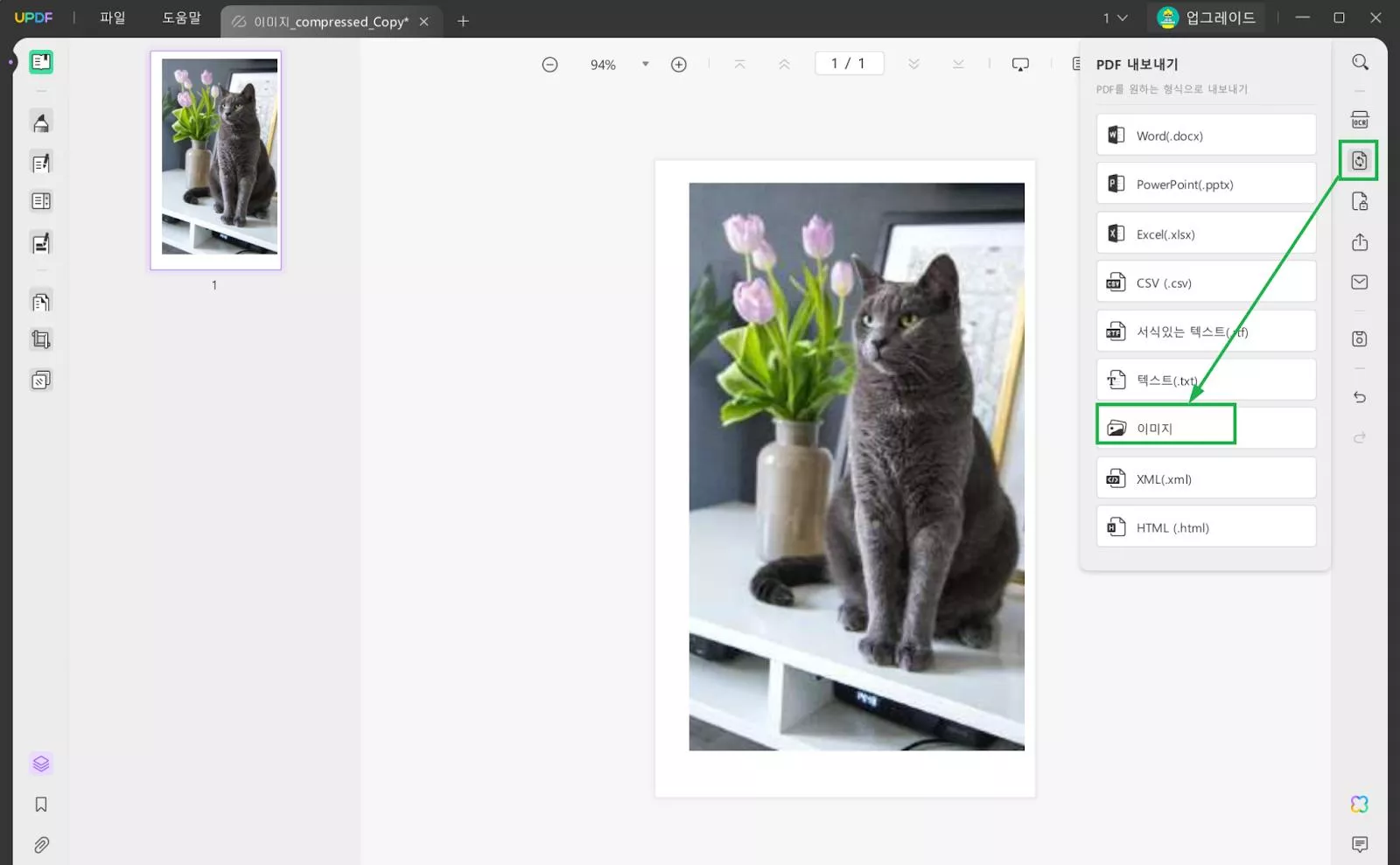
Task: Open the Reader mode icon in left sidebar
Action: click(41, 61)
